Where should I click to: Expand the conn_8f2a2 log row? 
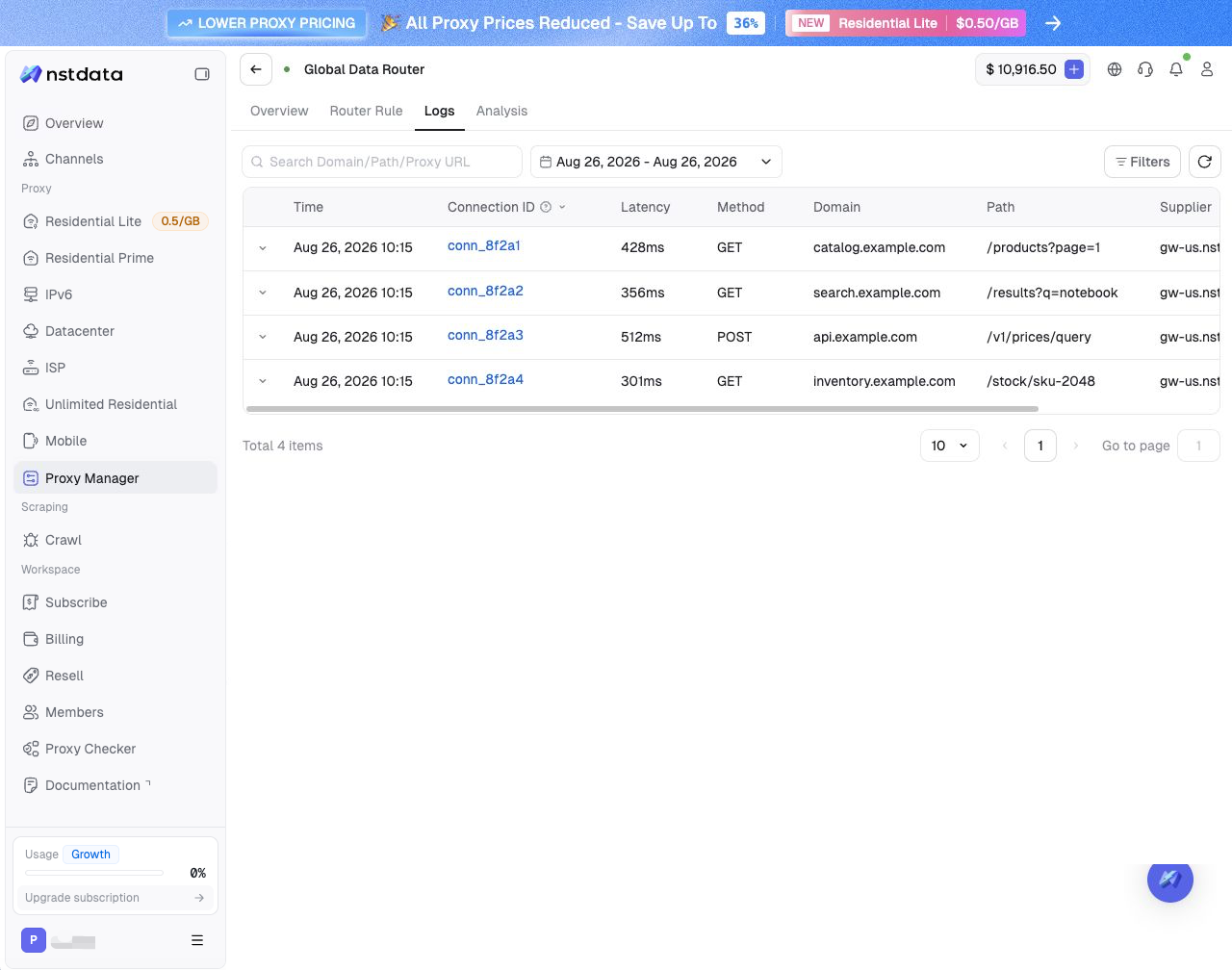(263, 293)
